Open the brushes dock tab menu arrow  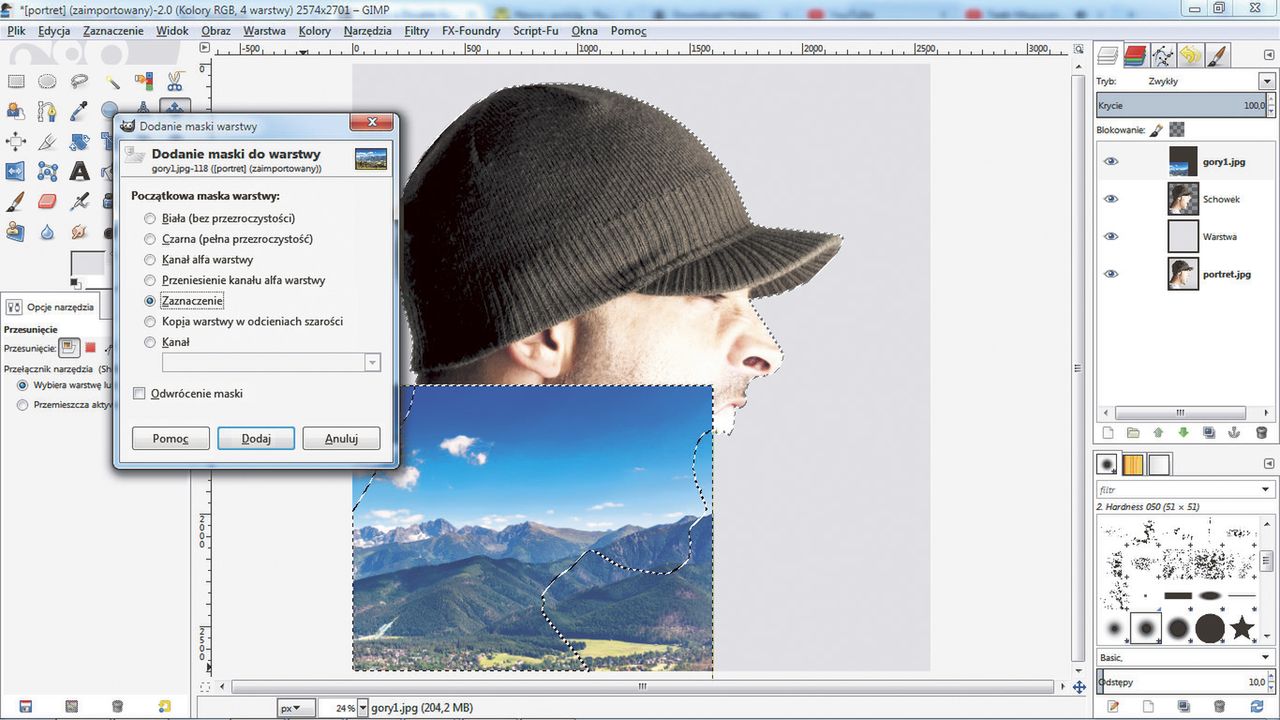(1268, 464)
